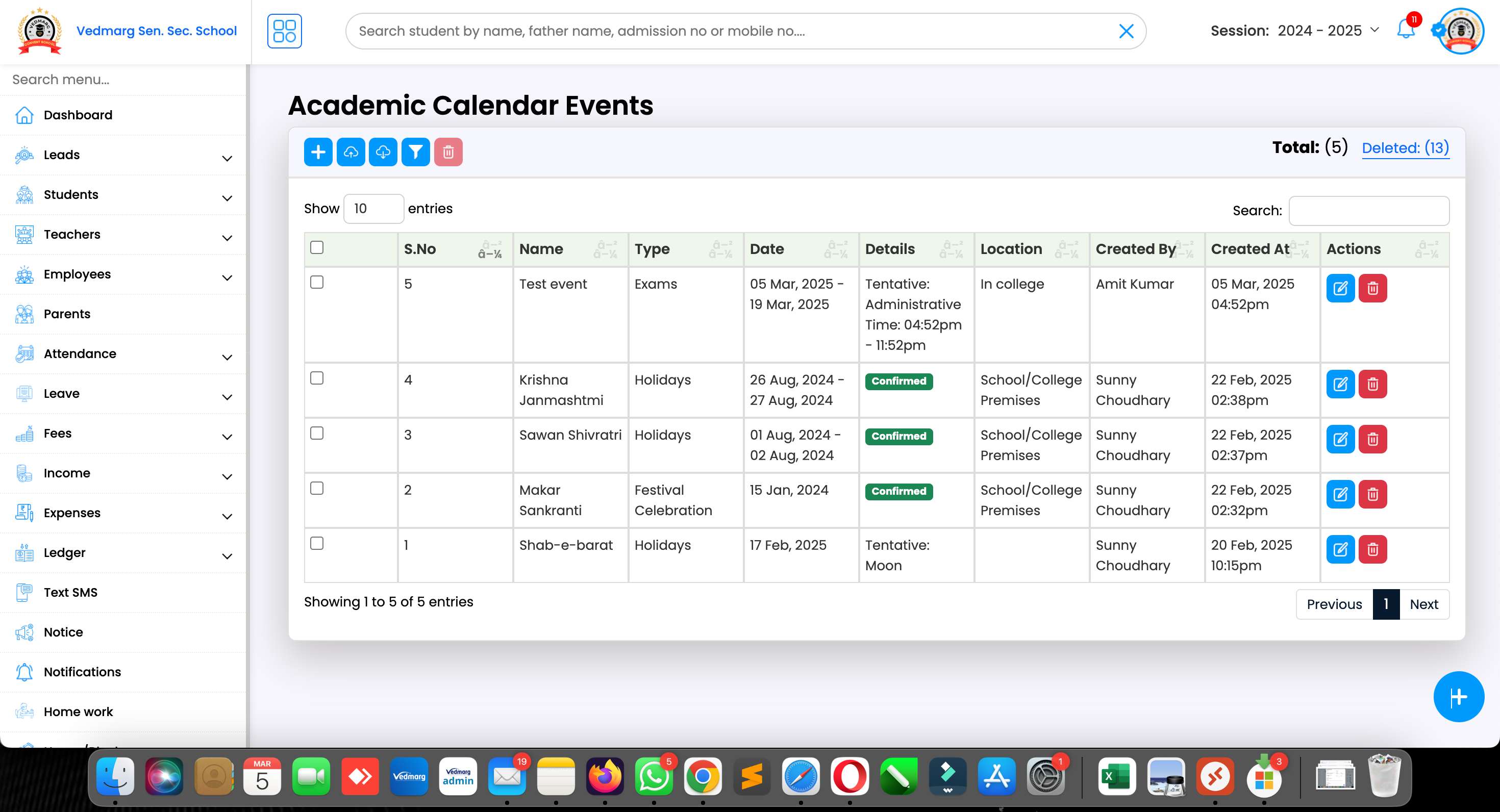Open the Session 2024 - 2025 dropdown

tap(1327, 30)
